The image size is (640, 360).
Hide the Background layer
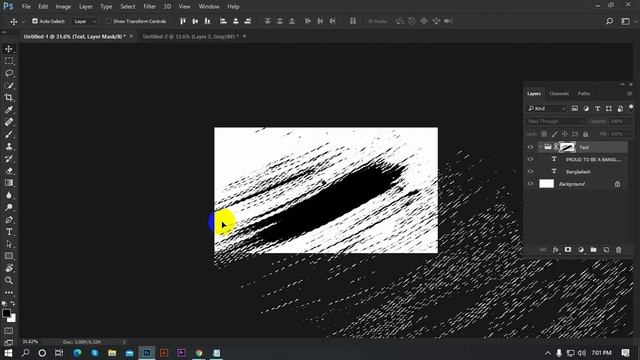tap(530, 184)
